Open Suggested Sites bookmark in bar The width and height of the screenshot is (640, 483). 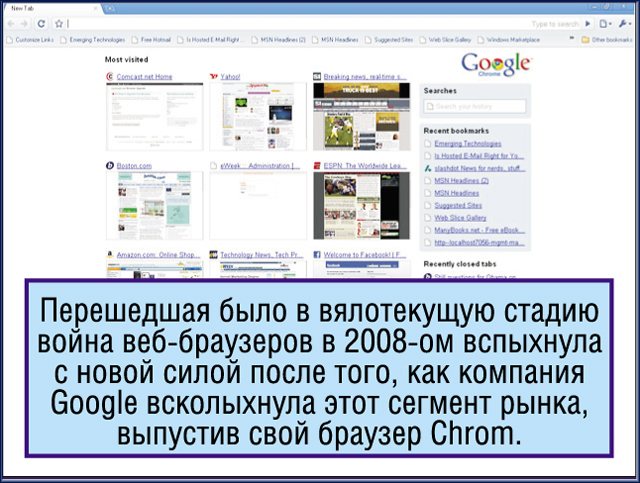point(389,40)
